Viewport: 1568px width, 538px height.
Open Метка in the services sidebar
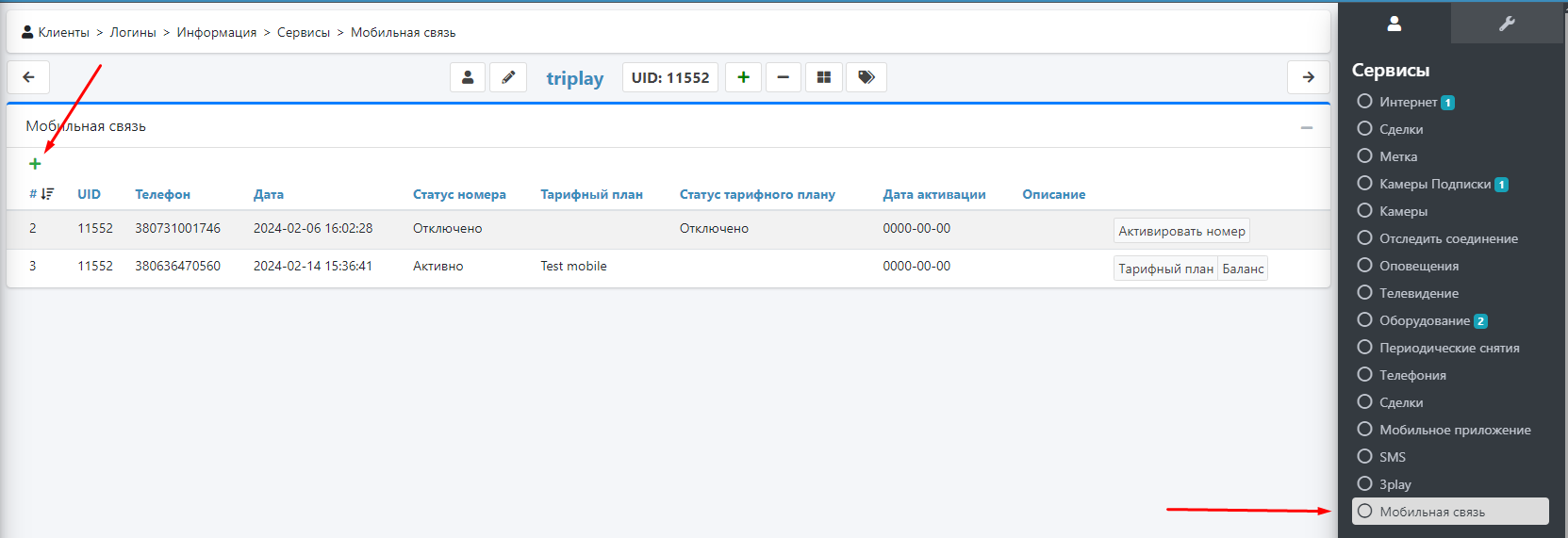click(x=1452, y=156)
